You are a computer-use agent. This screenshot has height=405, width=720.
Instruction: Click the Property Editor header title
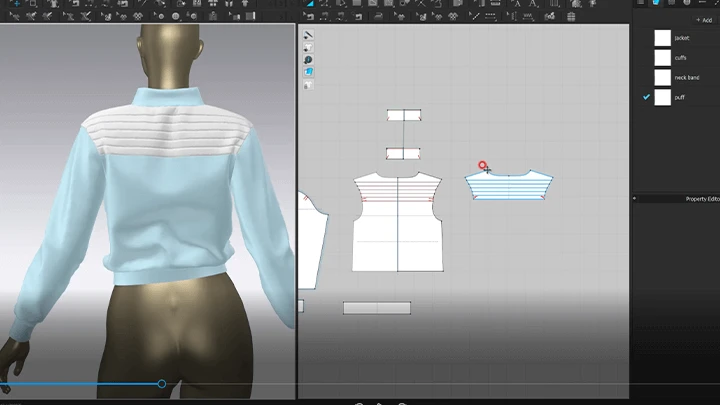[703, 199]
